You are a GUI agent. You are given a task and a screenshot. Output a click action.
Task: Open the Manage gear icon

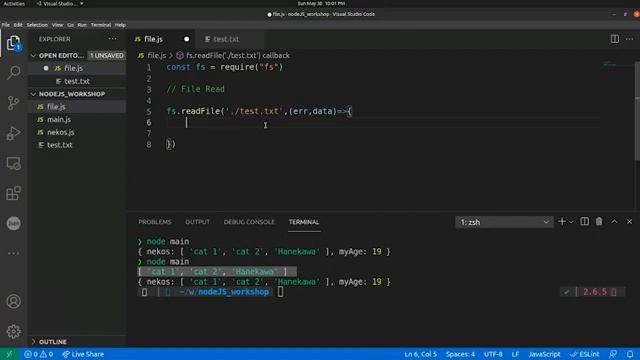click(13, 331)
